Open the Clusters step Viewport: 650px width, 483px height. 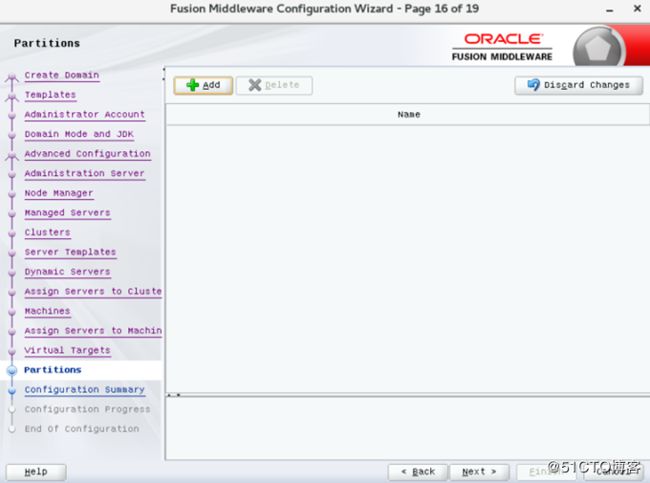[x=47, y=232]
